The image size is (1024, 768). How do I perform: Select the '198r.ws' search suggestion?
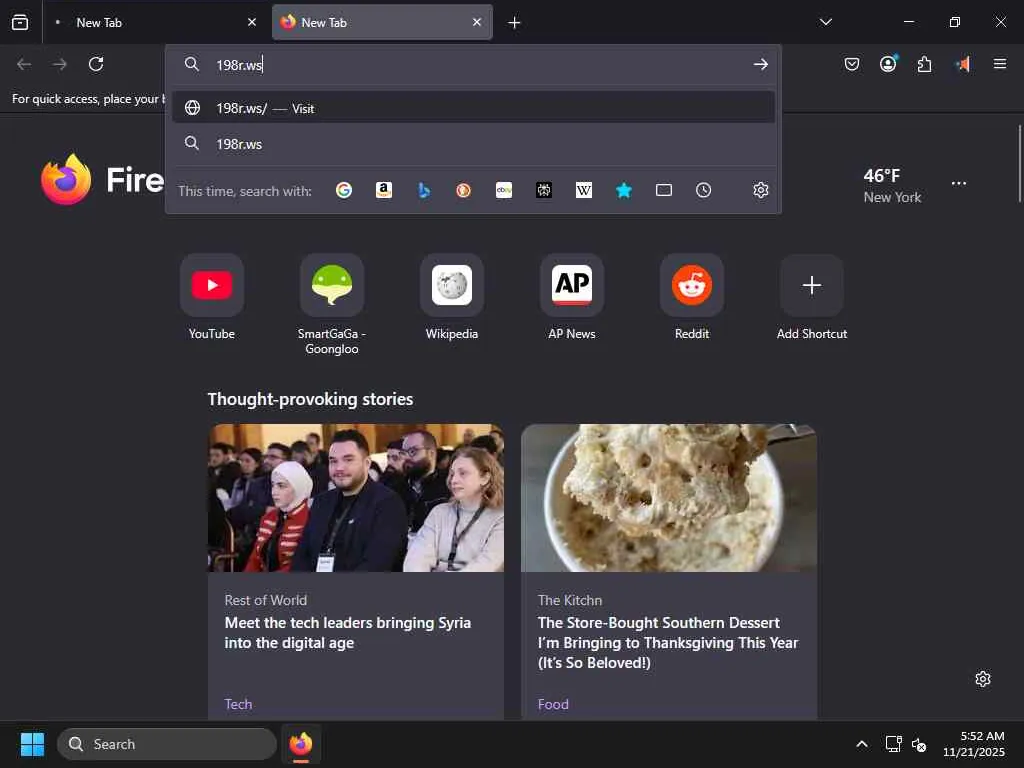[x=473, y=144]
